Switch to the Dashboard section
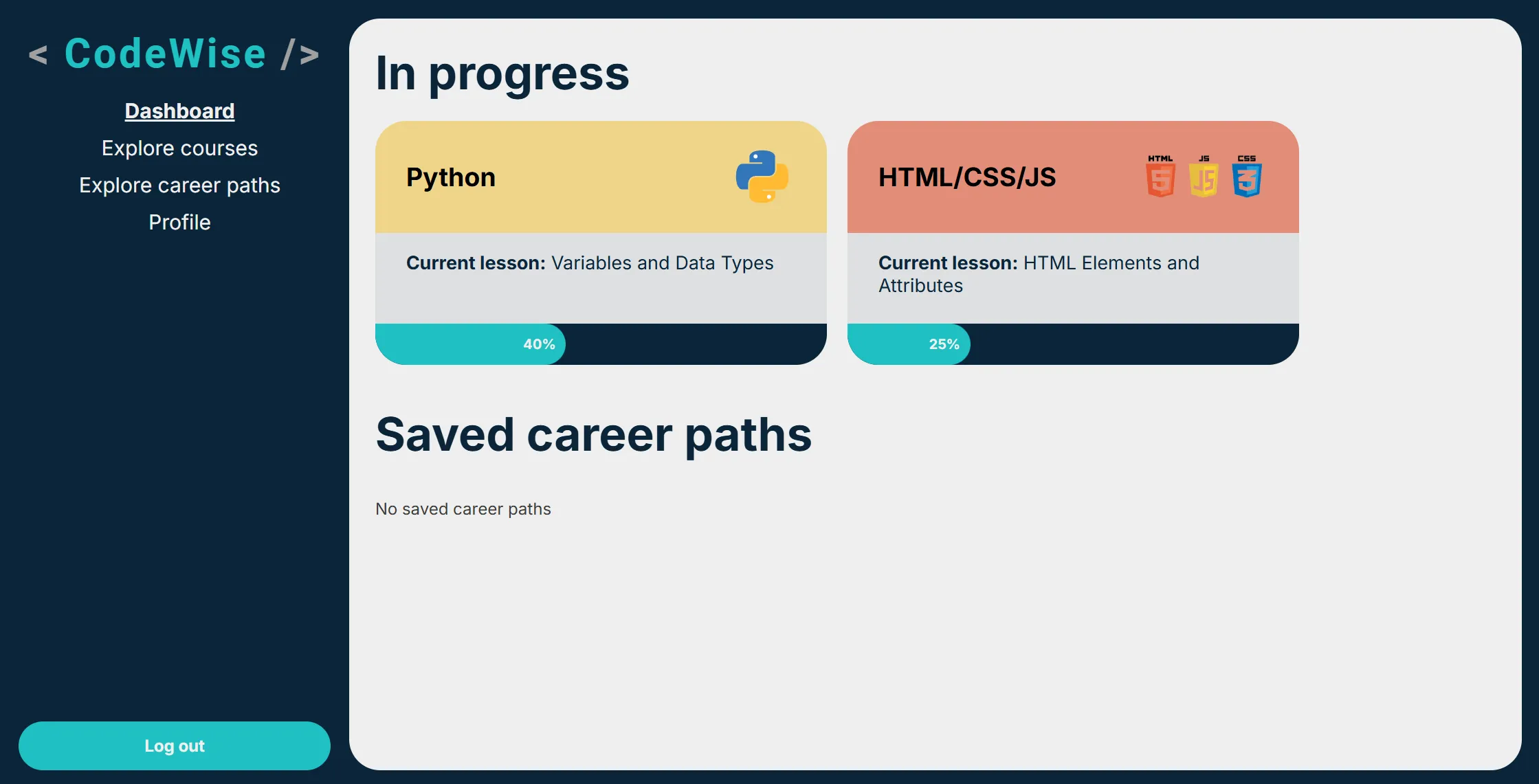The height and width of the screenshot is (784, 1539). (x=179, y=111)
